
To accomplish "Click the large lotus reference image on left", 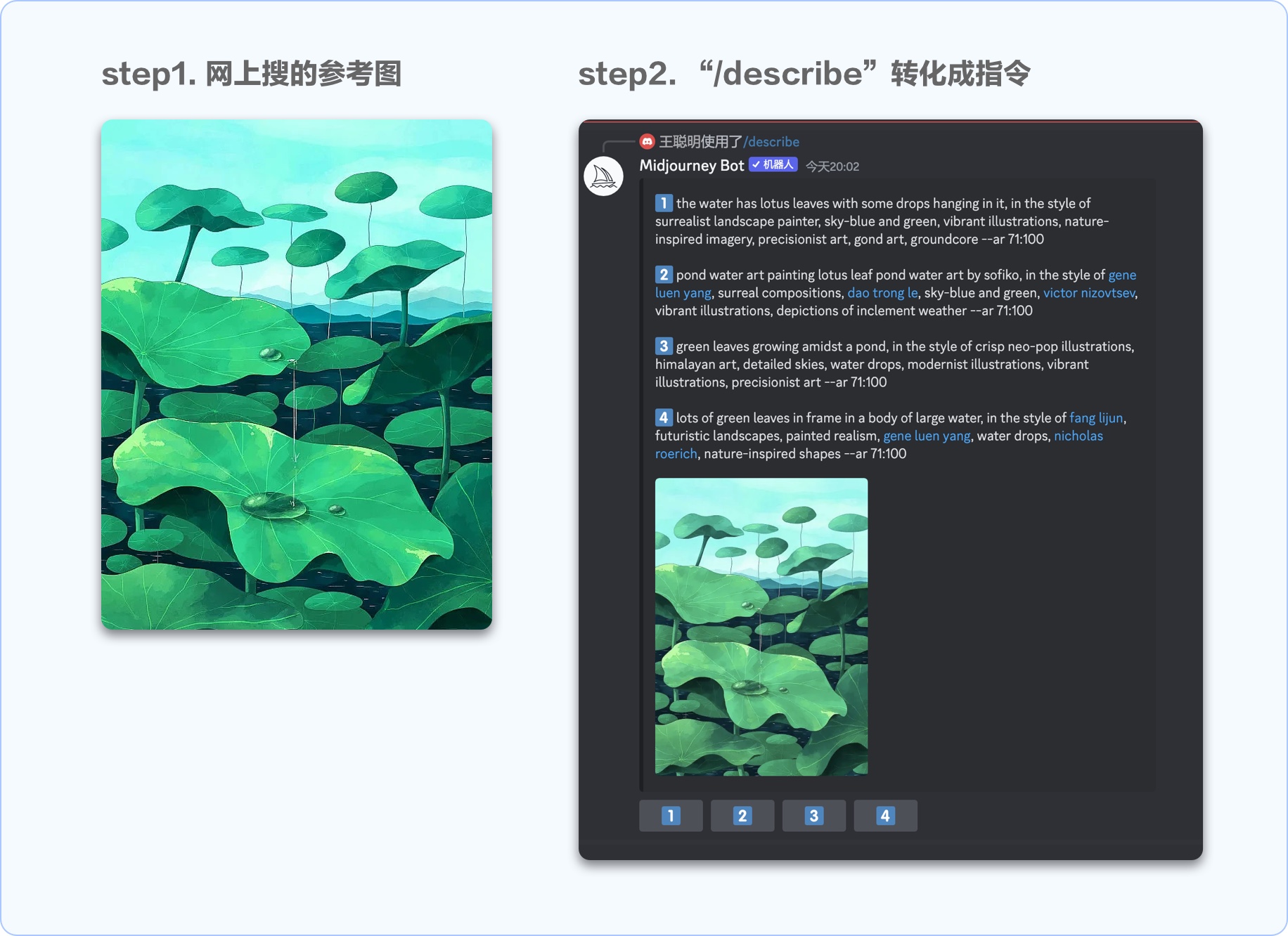I will click(x=297, y=375).
